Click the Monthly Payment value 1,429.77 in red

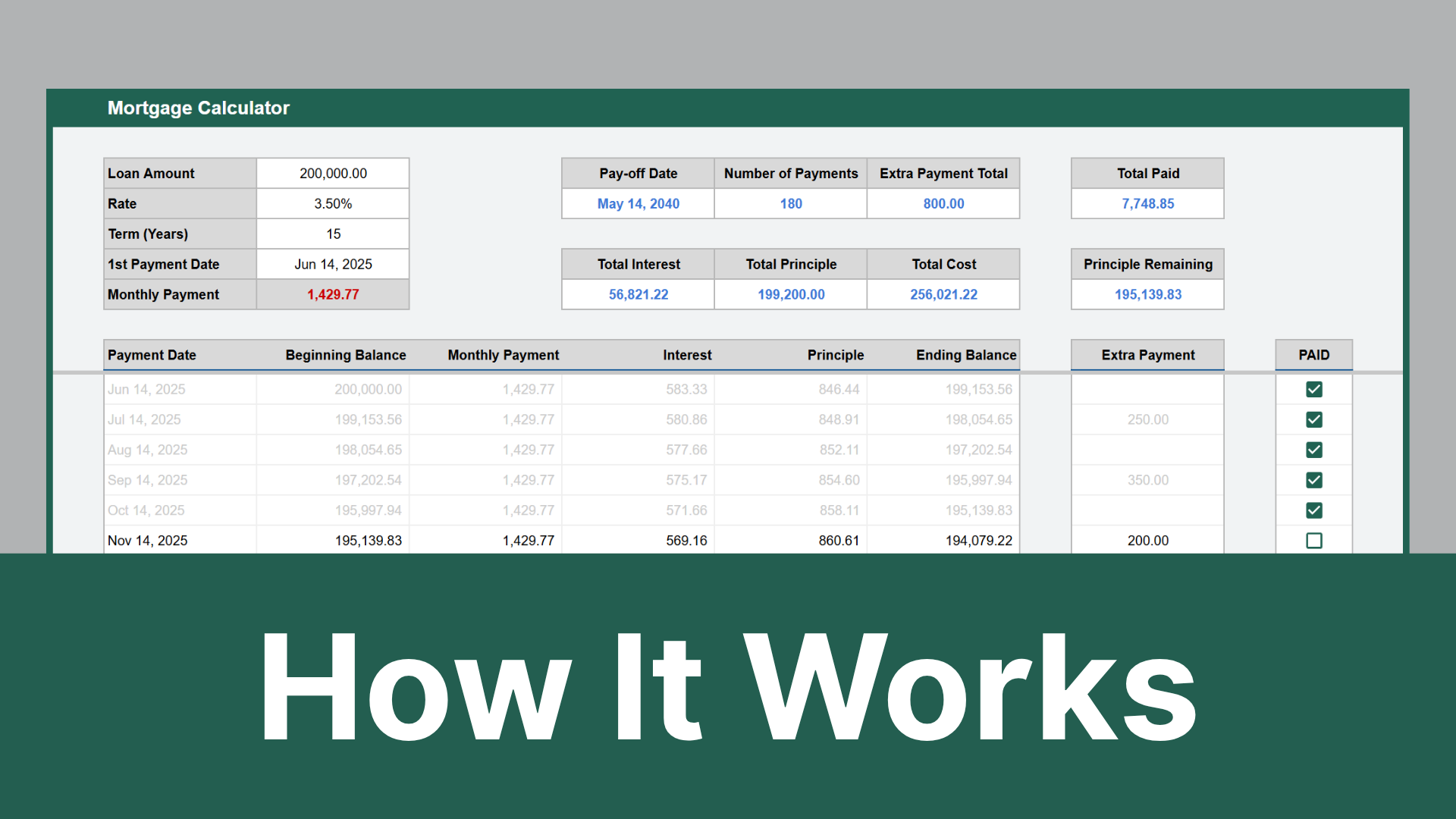333,294
